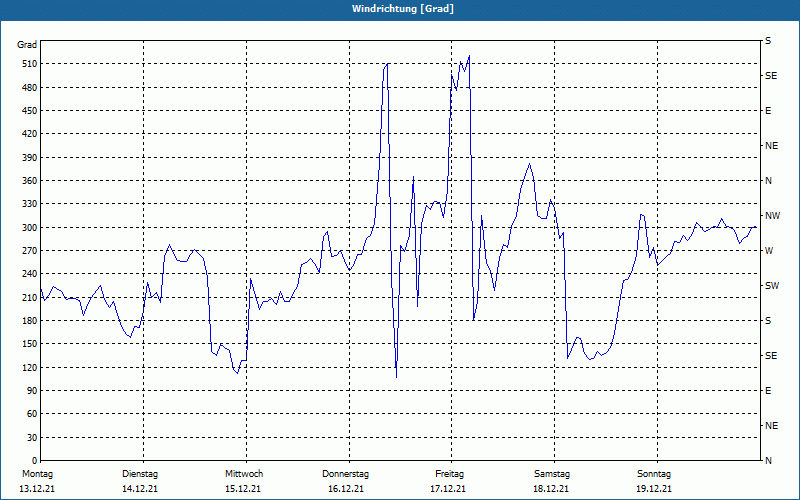Select the date '16.12.21'

tap(346, 489)
